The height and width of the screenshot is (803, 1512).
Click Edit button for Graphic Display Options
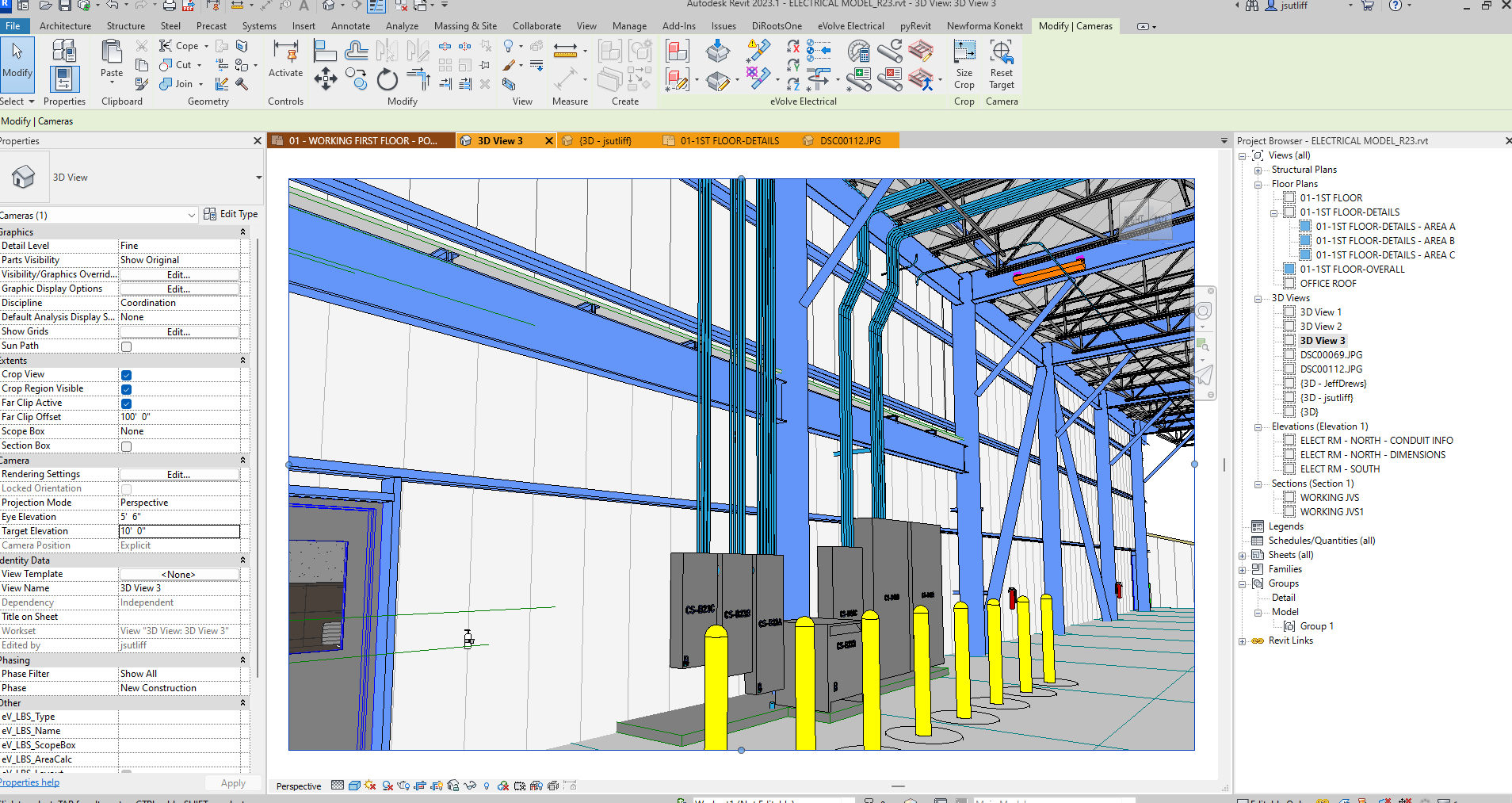pyautogui.click(x=179, y=289)
